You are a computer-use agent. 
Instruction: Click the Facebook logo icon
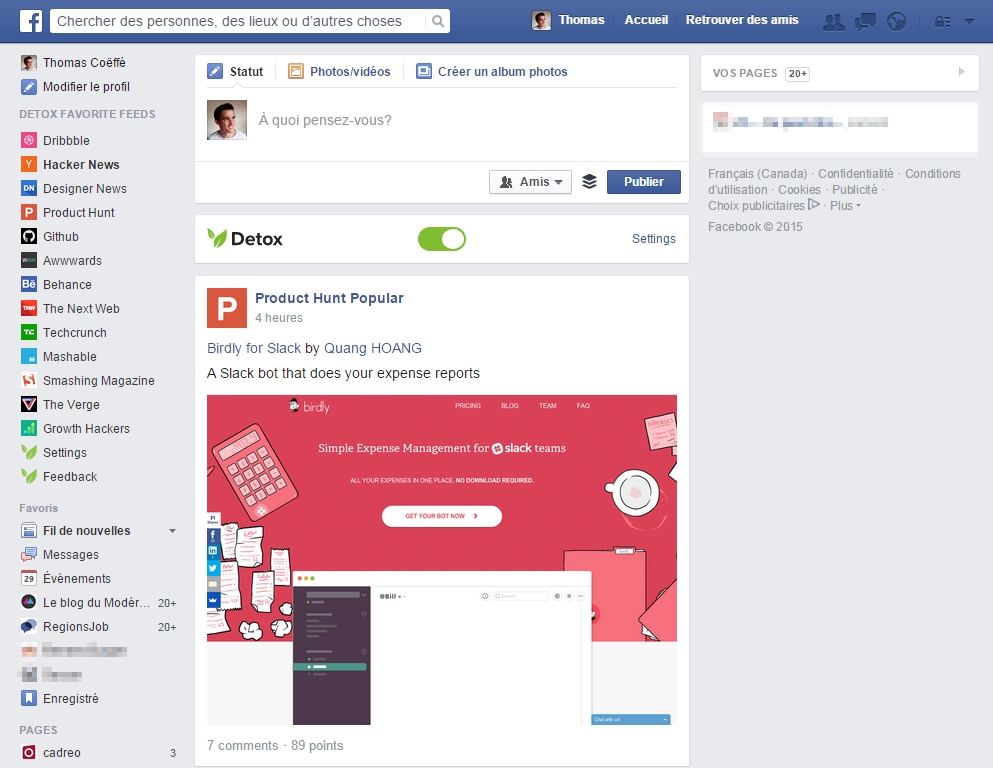[30, 21]
